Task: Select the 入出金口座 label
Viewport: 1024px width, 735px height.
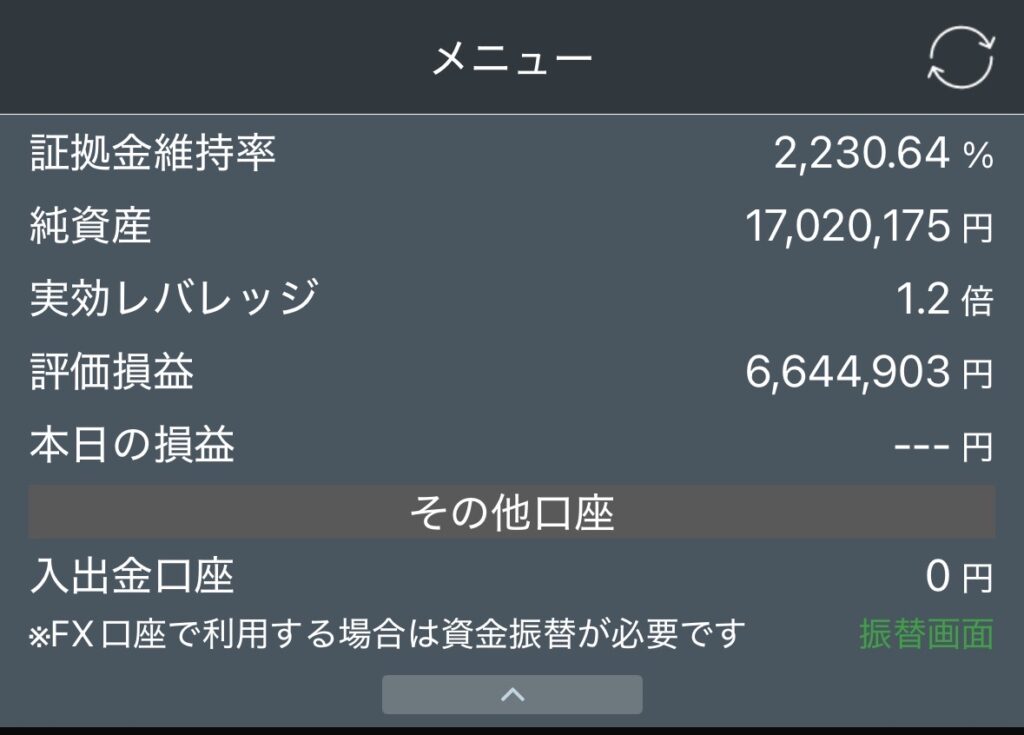Action: (x=132, y=577)
